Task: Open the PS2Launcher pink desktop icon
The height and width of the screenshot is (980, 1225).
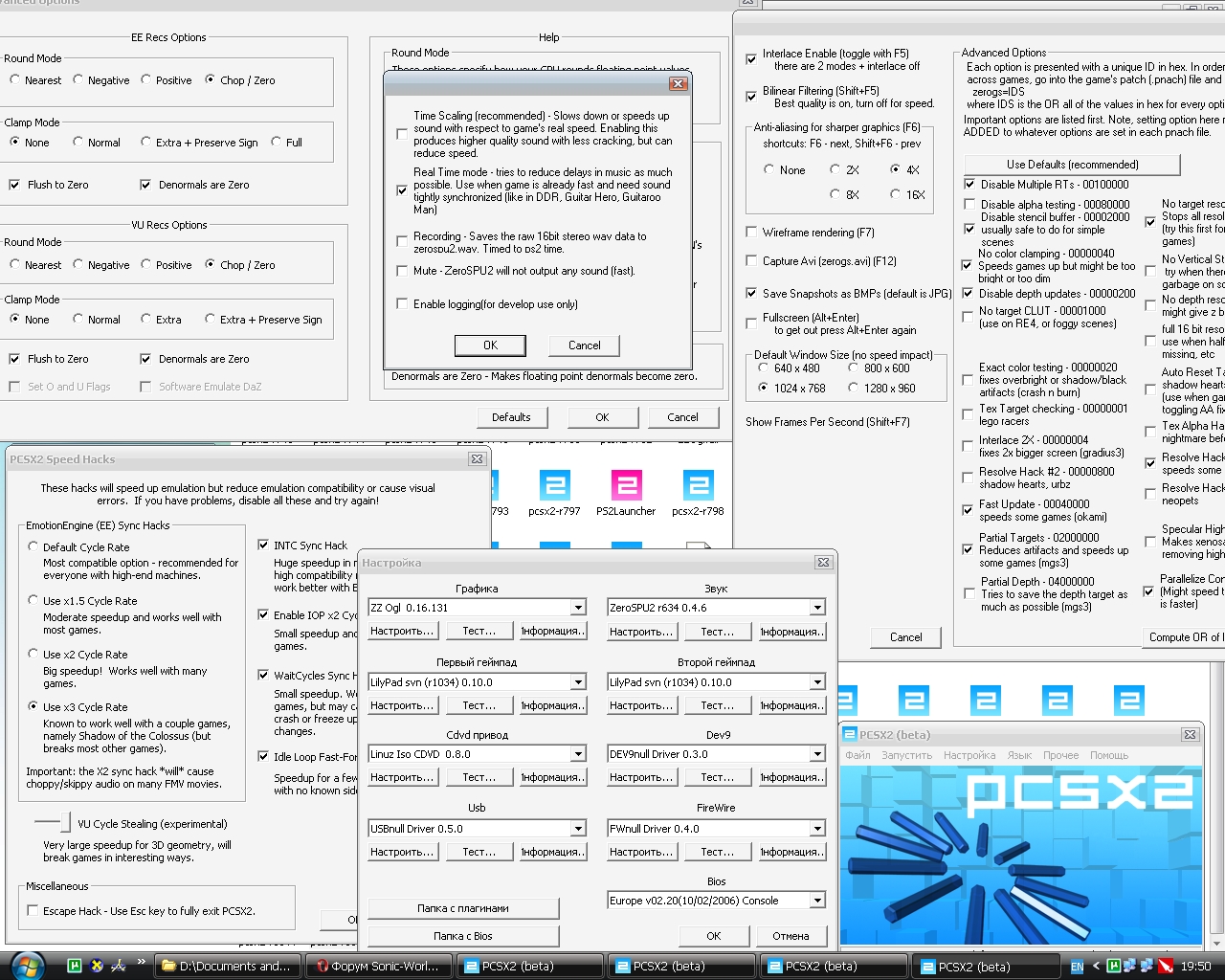Action: tap(626, 486)
